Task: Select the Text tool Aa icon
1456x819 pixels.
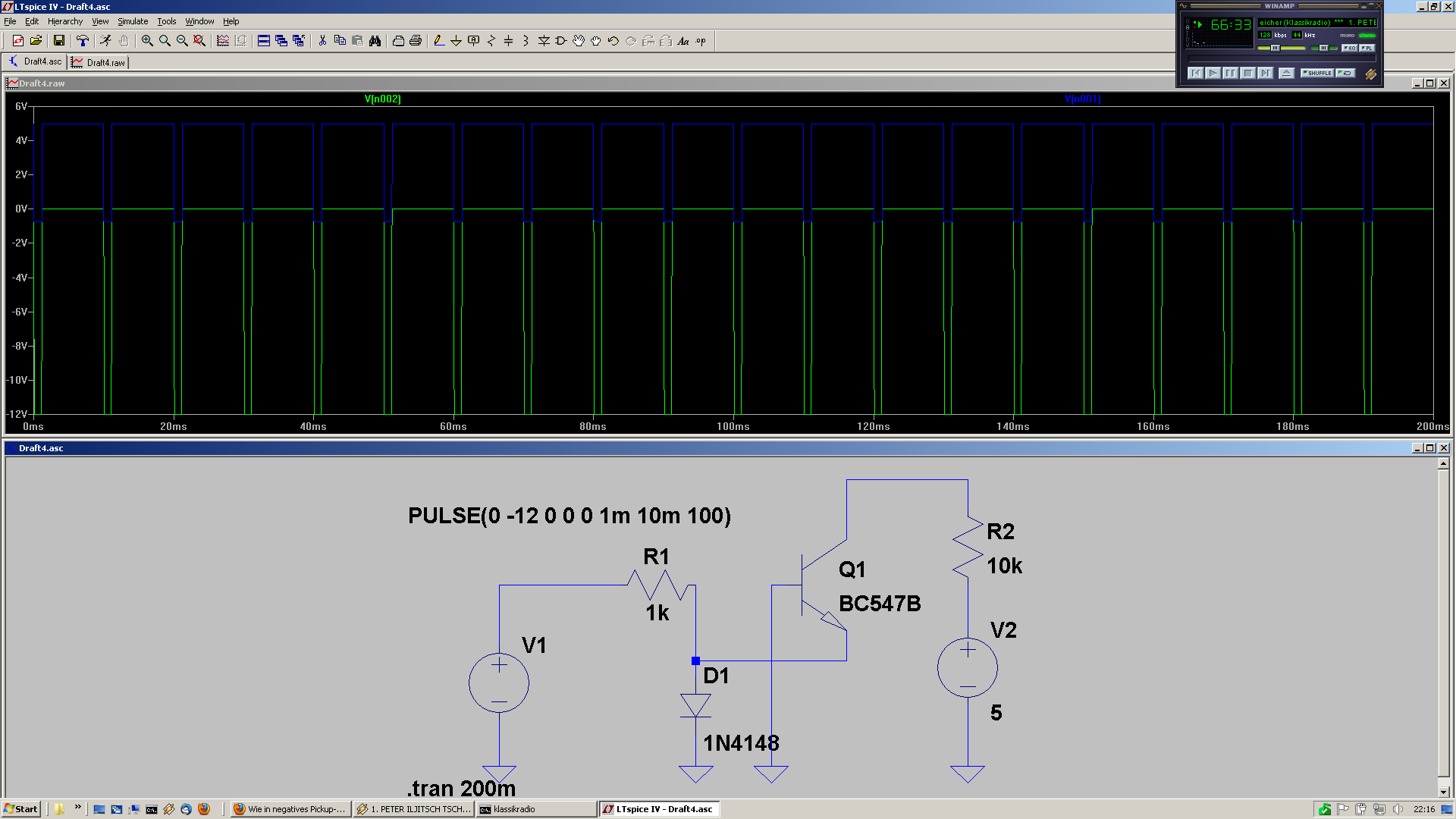Action: 683,41
